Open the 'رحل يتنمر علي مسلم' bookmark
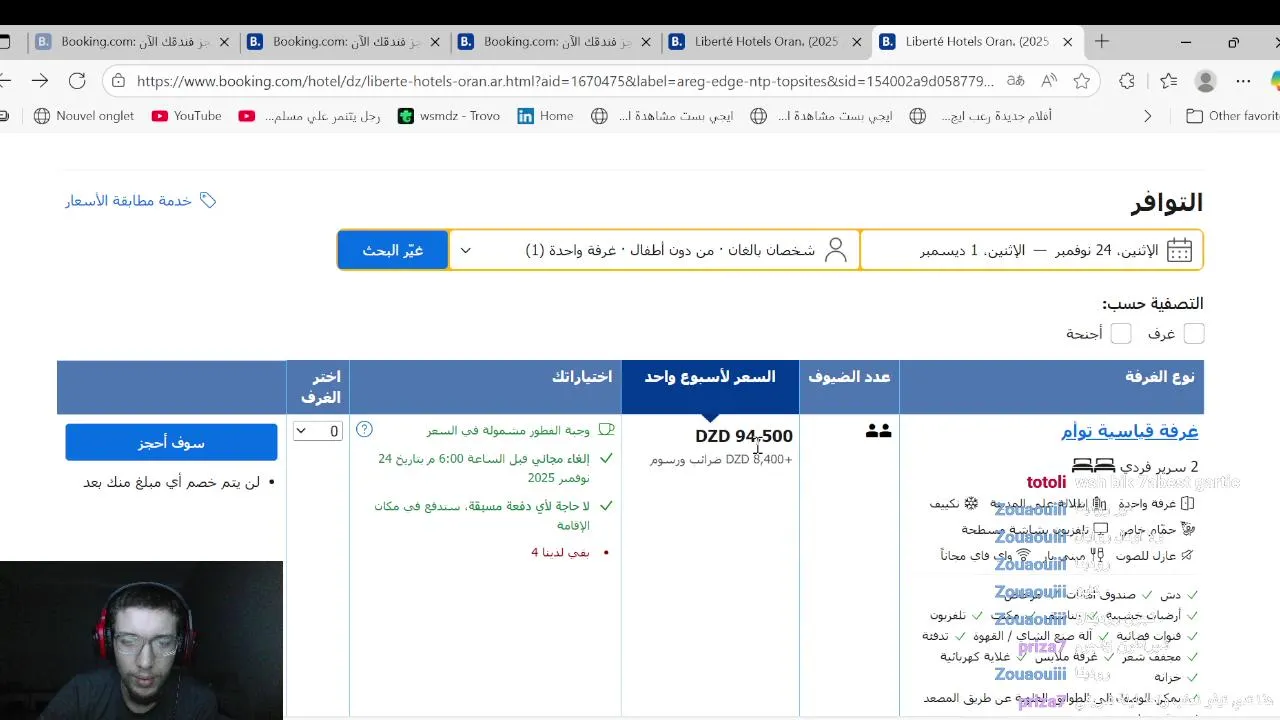The height and width of the screenshot is (720, 1280). tap(310, 116)
